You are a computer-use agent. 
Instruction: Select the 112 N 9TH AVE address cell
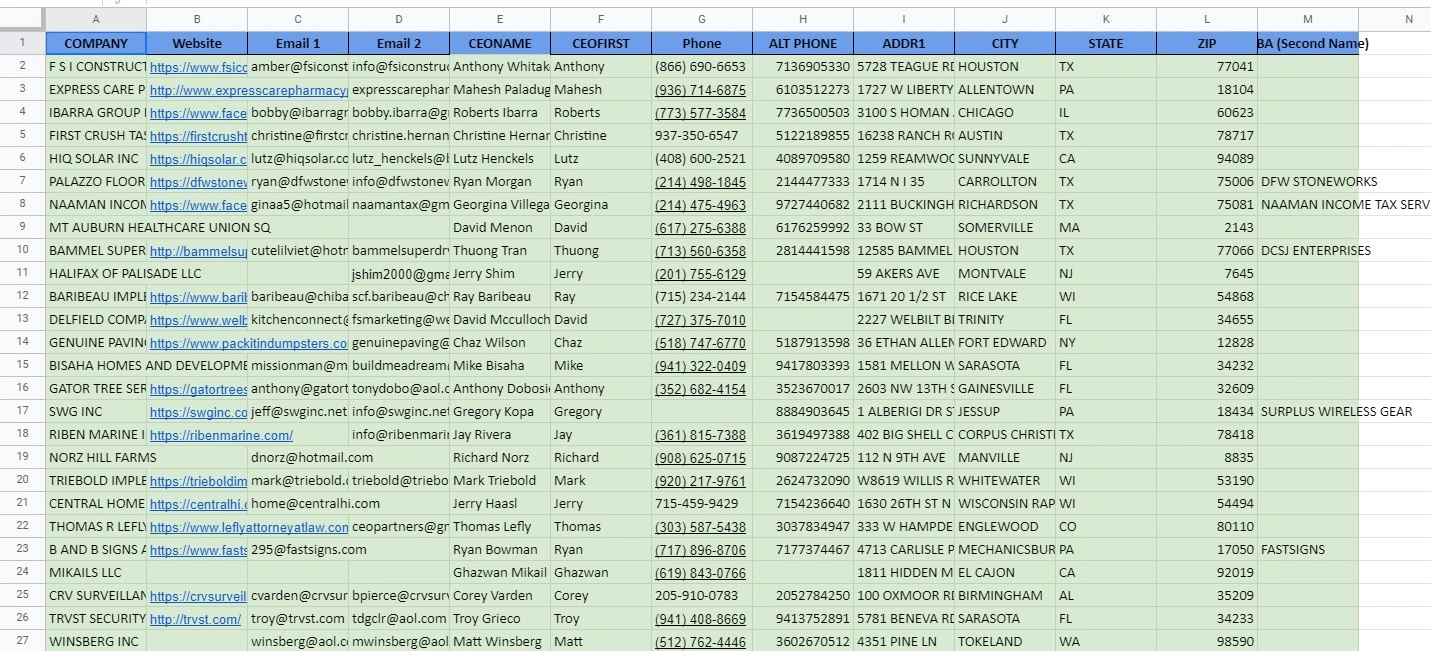(x=904, y=458)
